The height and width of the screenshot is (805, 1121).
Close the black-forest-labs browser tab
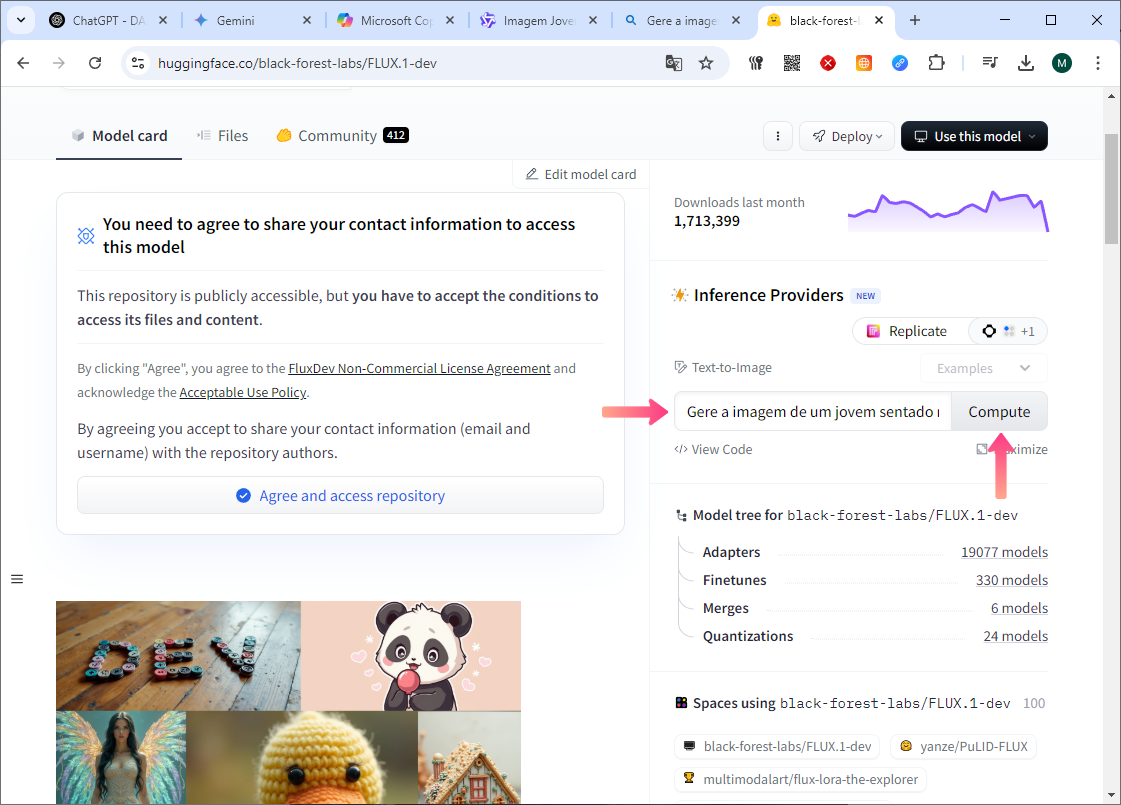click(x=879, y=21)
